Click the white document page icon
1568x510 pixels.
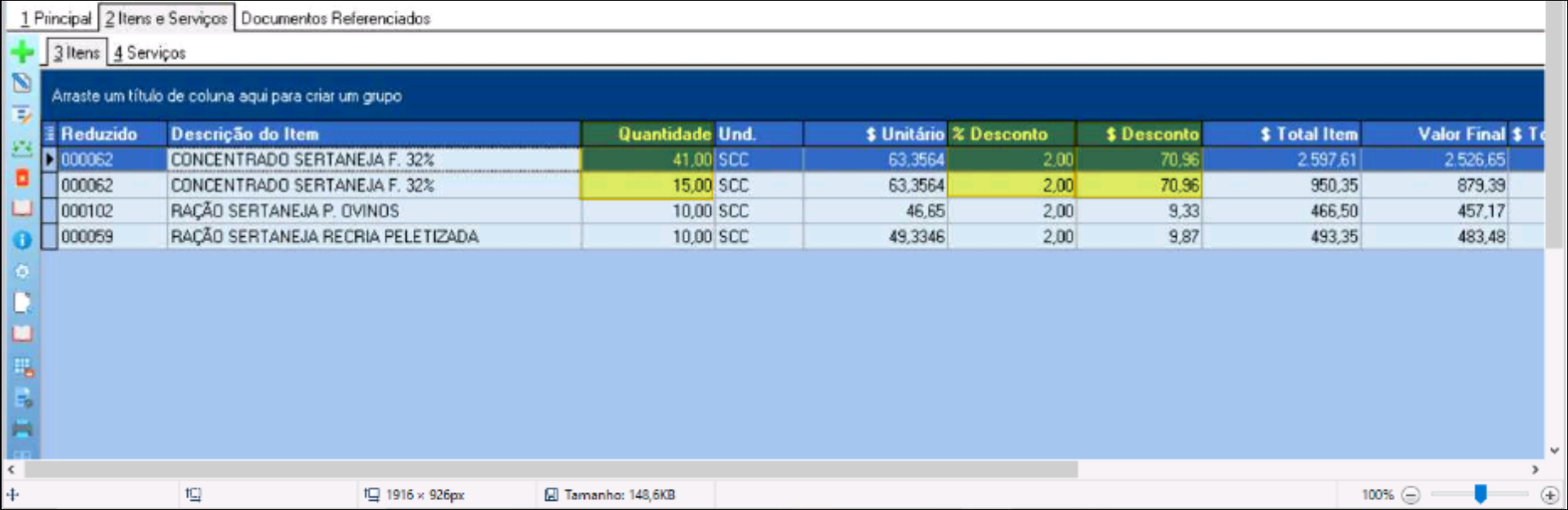[22, 303]
